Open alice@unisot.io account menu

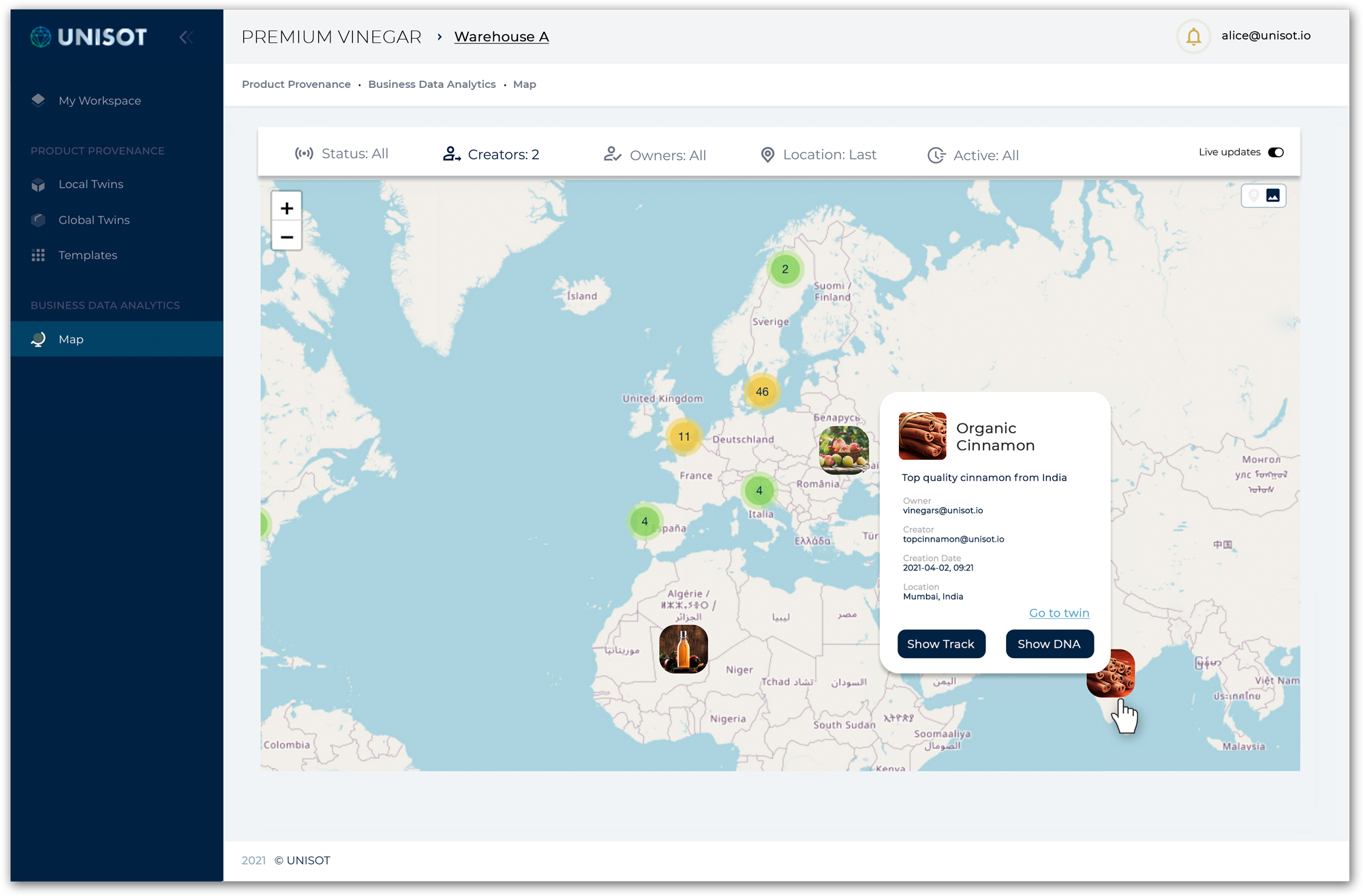tap(1266, 35)
